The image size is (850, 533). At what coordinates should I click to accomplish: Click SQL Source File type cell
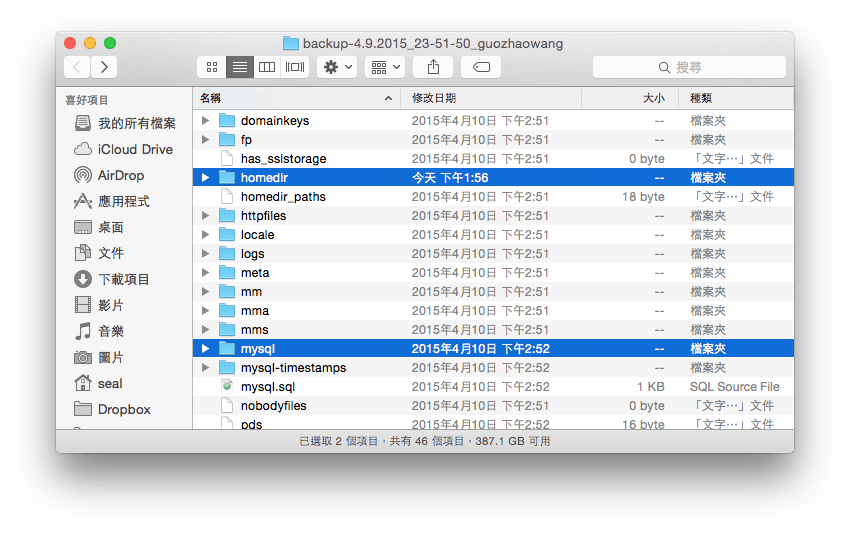click(x=735, y=387)
